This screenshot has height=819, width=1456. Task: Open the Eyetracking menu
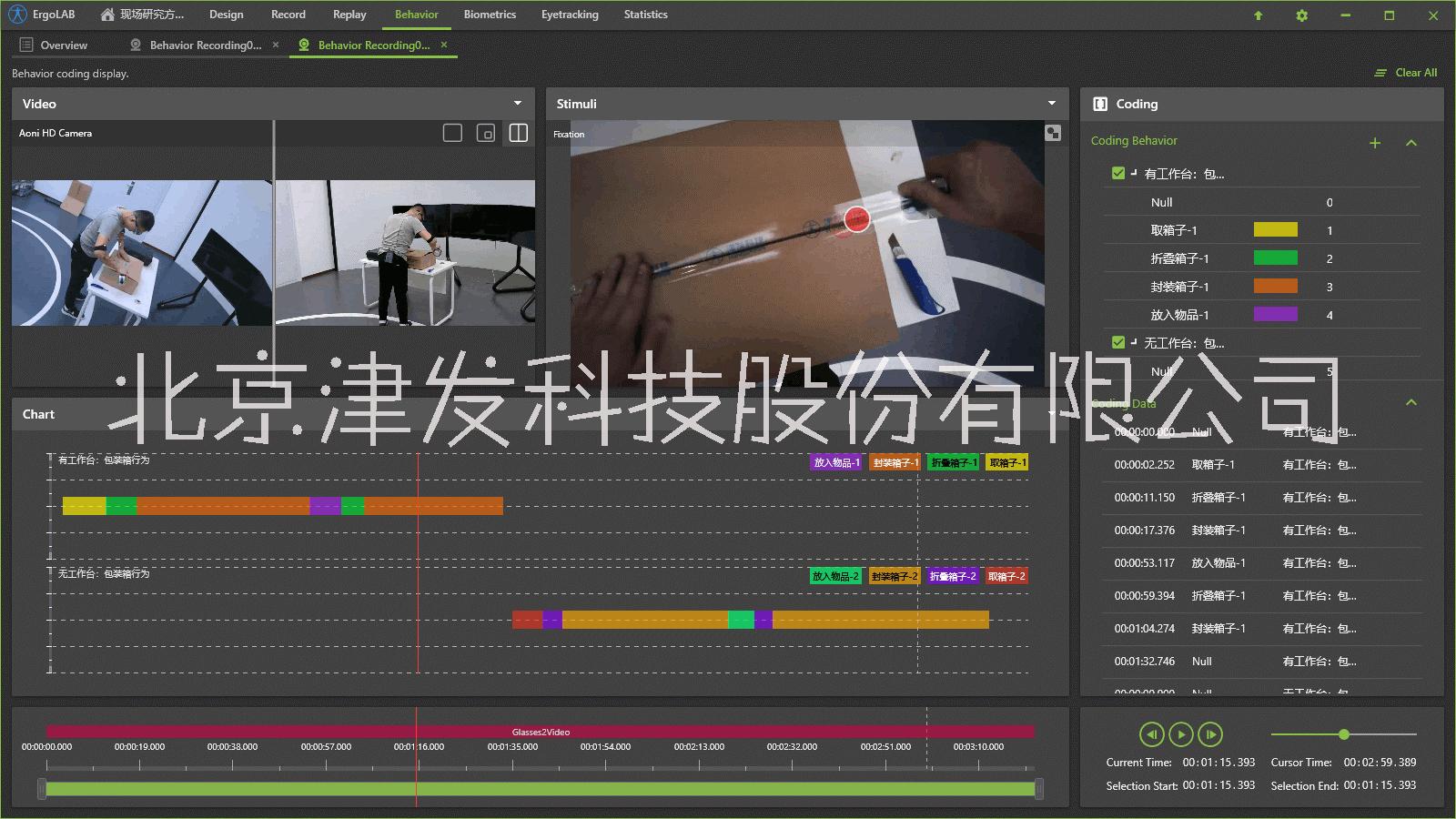pyautogui.click(x=570, y=15)
